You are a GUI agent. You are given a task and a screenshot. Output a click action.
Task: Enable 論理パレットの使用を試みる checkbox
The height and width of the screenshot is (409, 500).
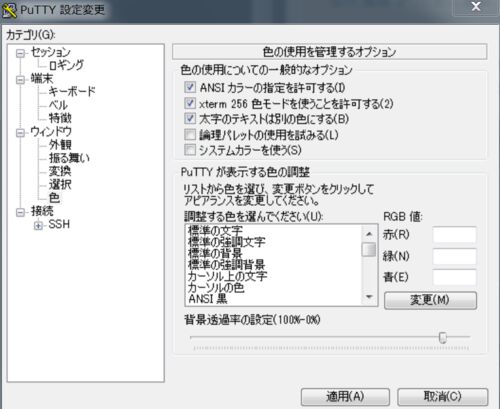pos(190,135)
